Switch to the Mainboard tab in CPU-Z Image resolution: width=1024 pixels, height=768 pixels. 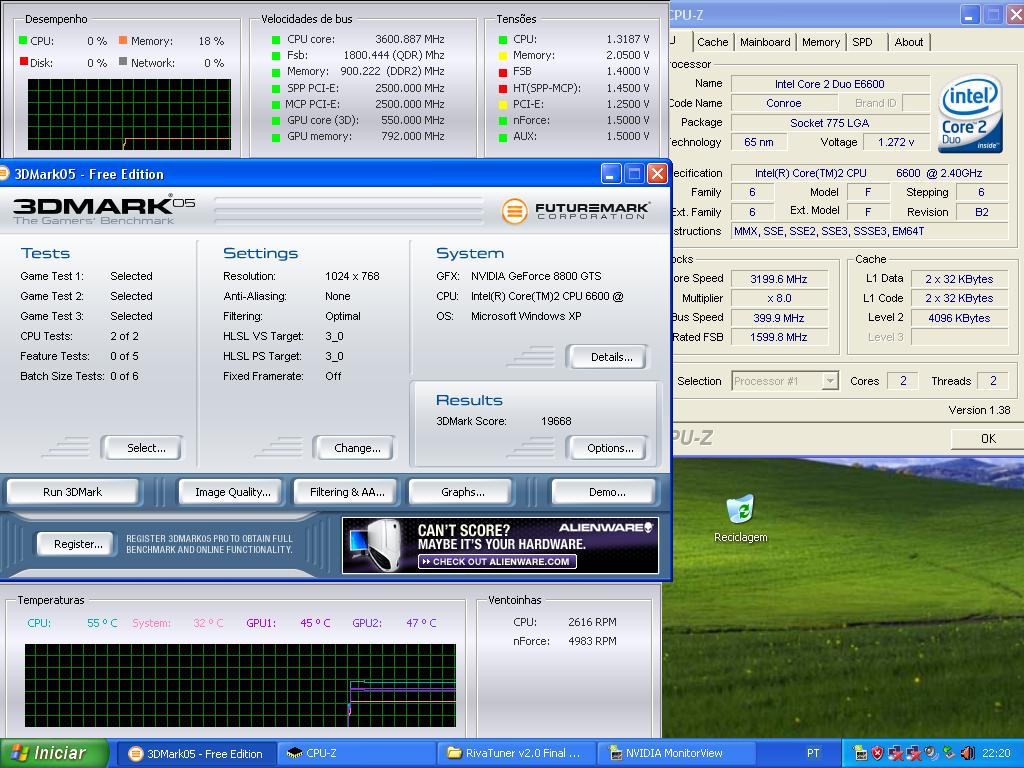point(765,42)
